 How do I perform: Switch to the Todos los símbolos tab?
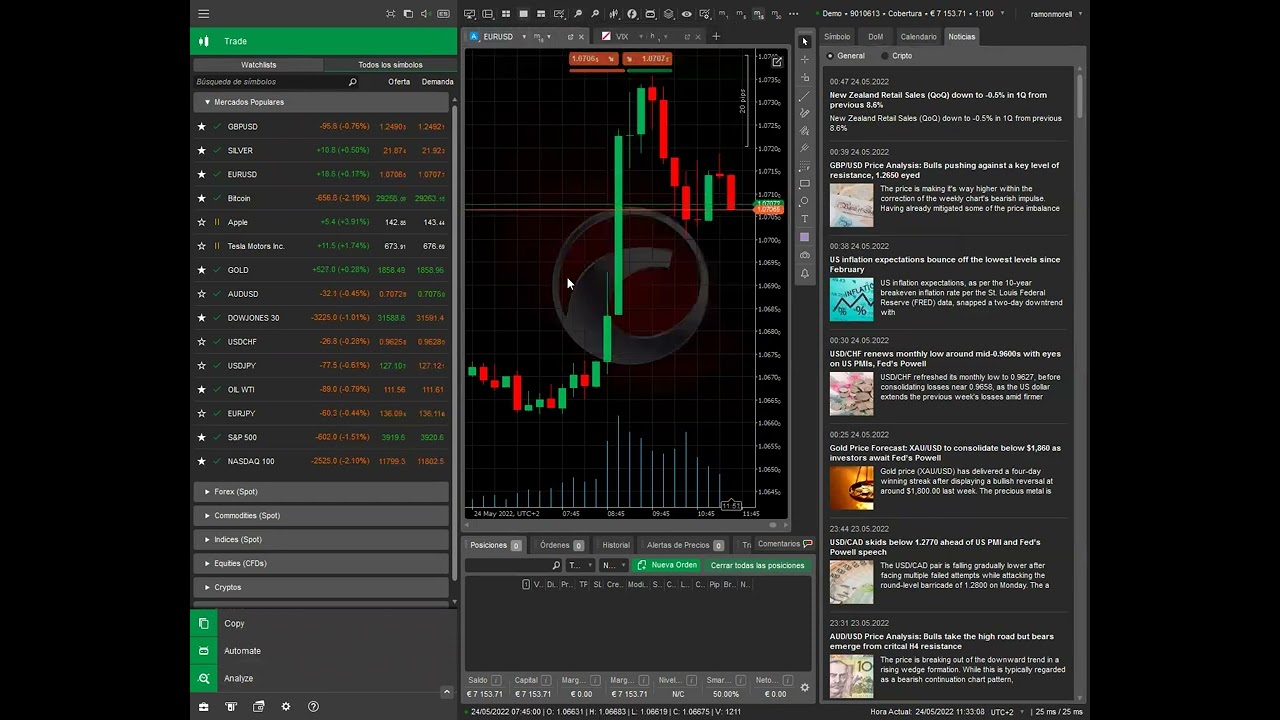tap(390, 65)
